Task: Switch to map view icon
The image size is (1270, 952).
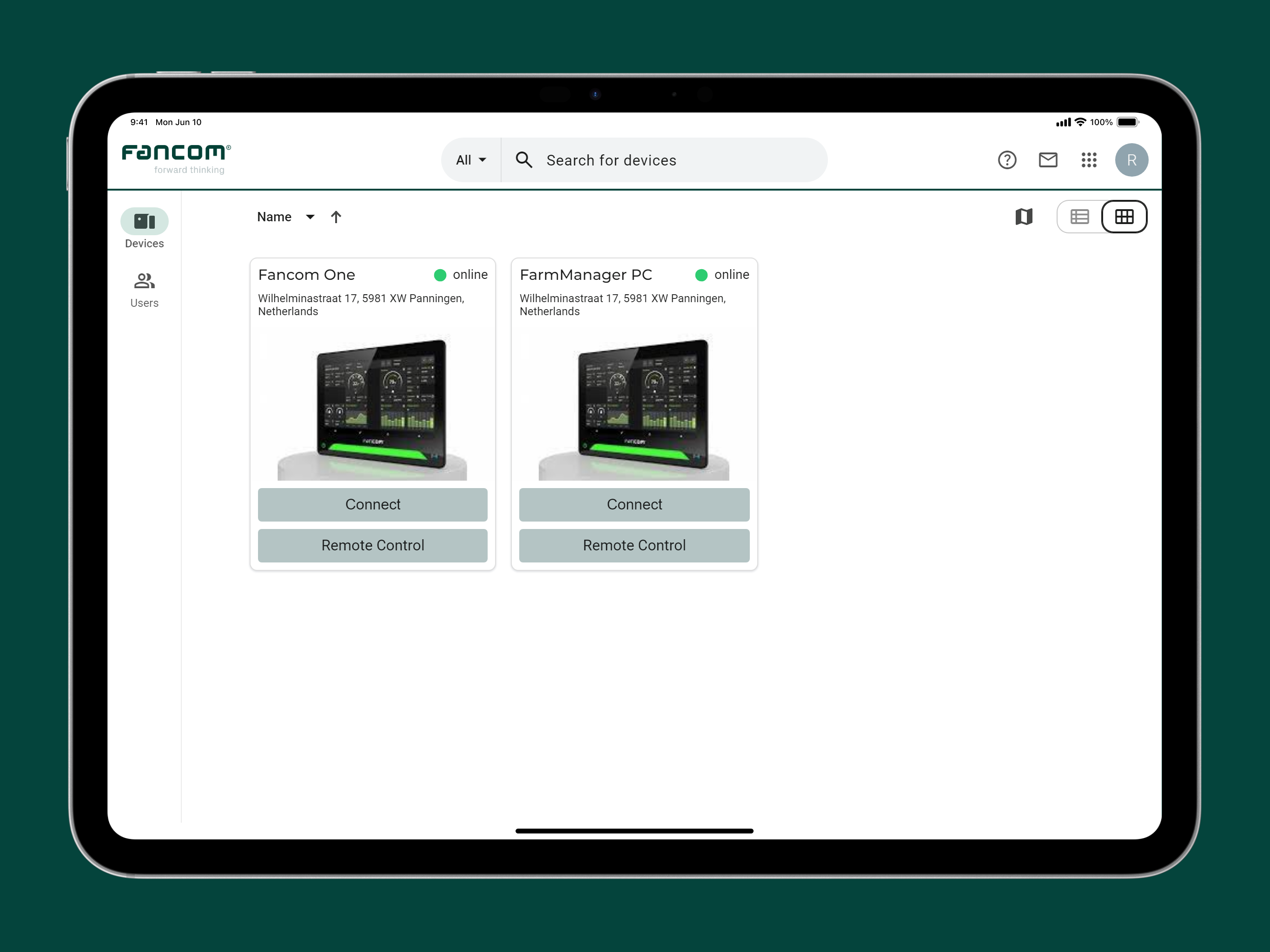Action: coord(1024,217)
